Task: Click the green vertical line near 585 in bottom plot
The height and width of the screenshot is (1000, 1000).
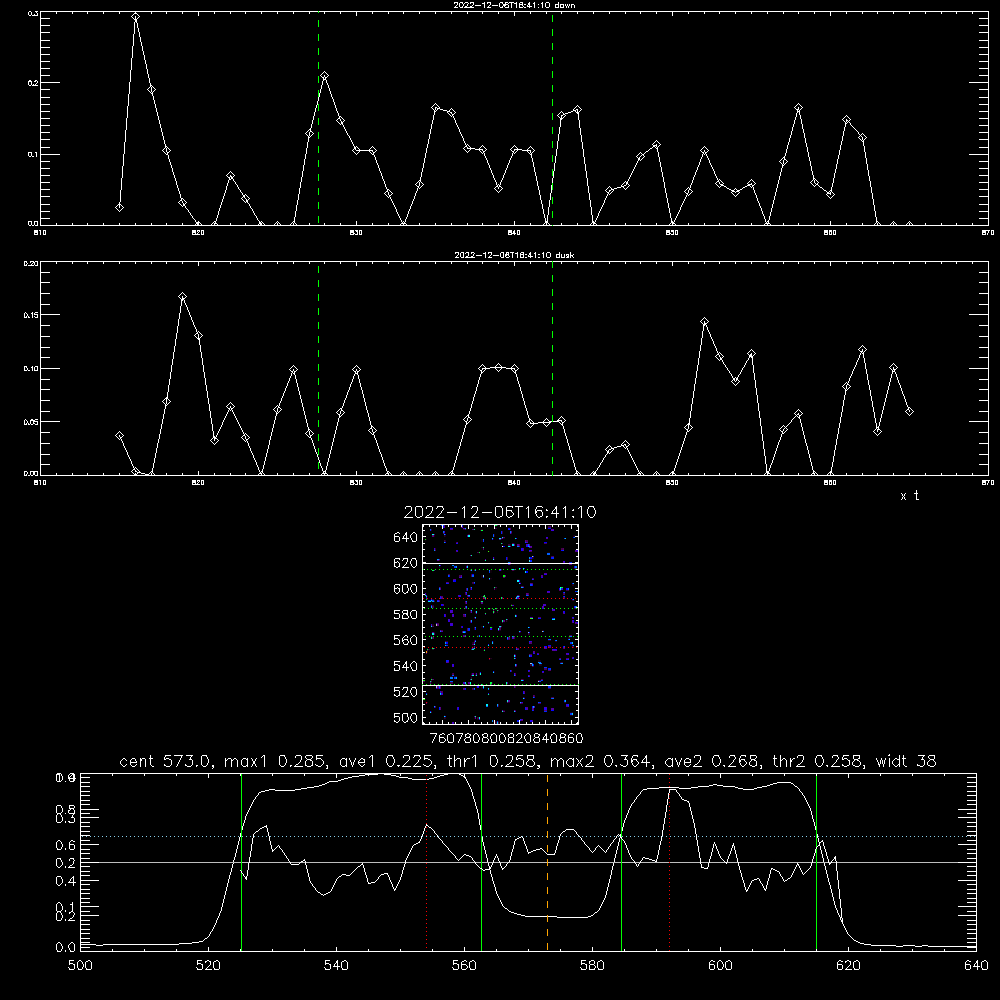Action: (621, 862)
